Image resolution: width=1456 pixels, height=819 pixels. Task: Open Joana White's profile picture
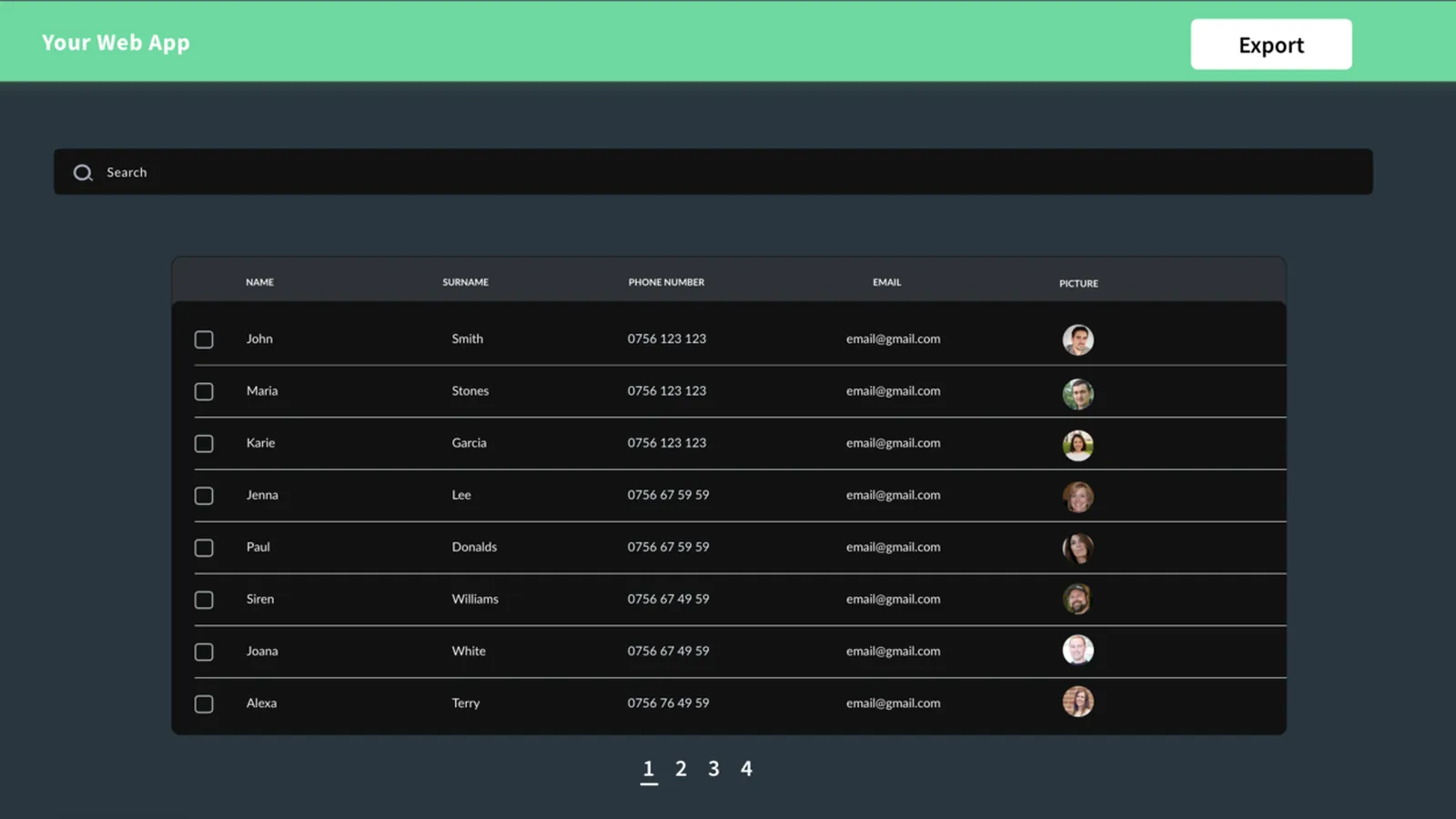pos(1078,650)
